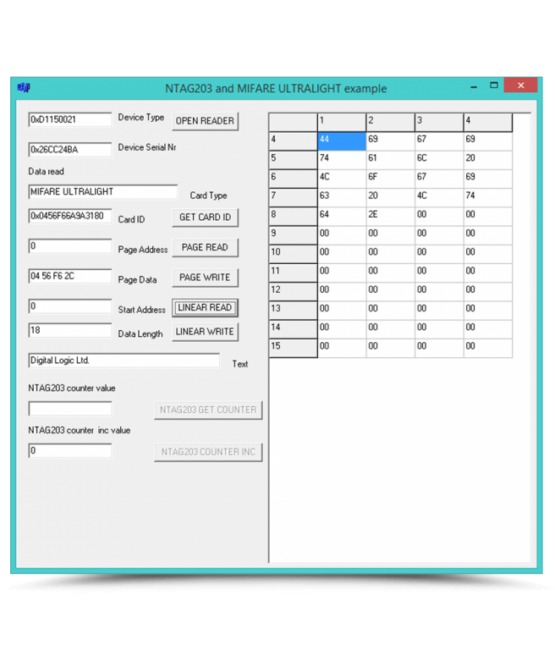Image resolution: width=555 pixels, height=650 pixels.
Task: Click the Text field with Digital Logic Ltd.
Action: point(124,360)
